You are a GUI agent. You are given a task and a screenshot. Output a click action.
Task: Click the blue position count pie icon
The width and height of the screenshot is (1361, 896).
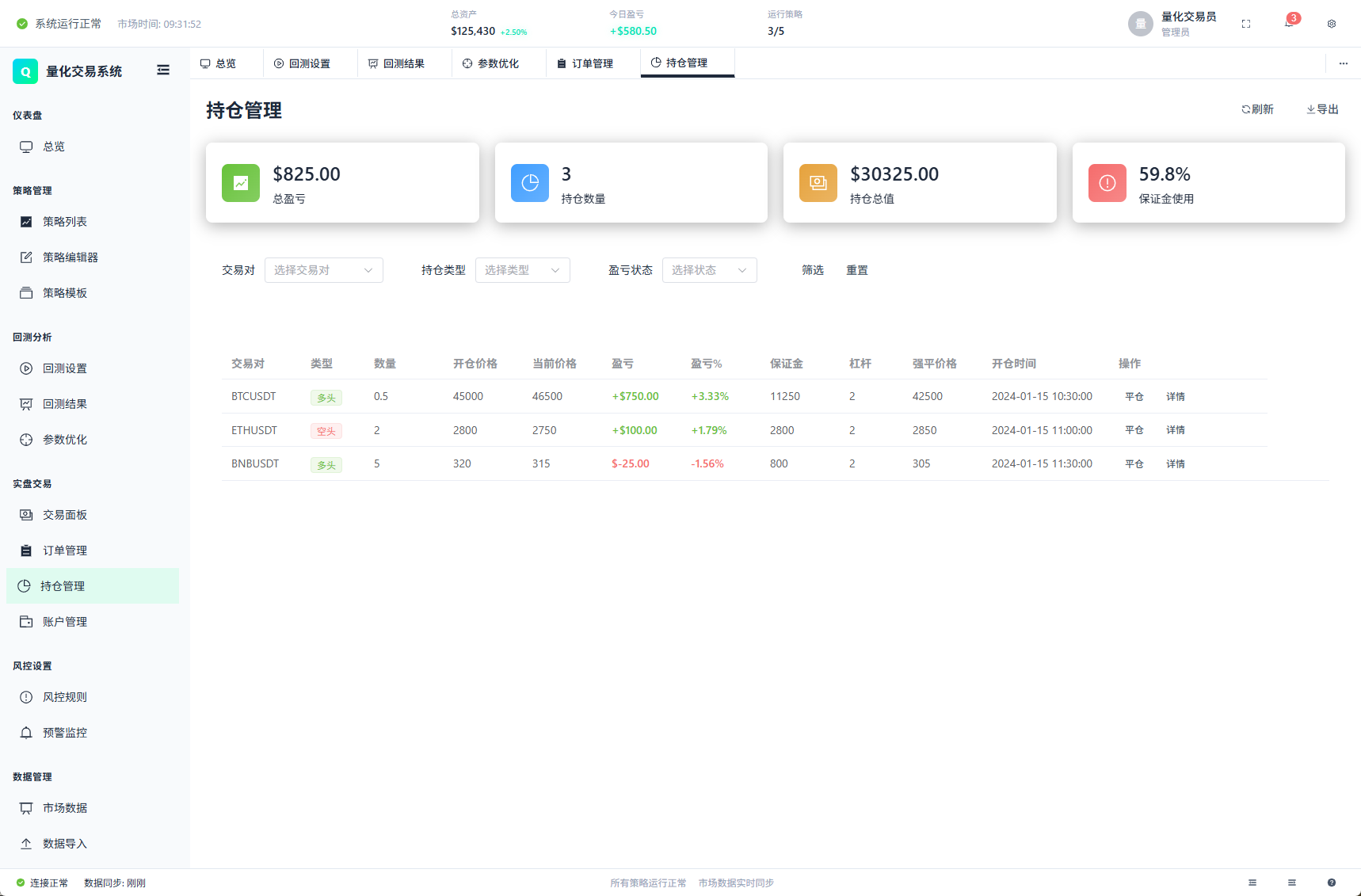coord(530,183)
